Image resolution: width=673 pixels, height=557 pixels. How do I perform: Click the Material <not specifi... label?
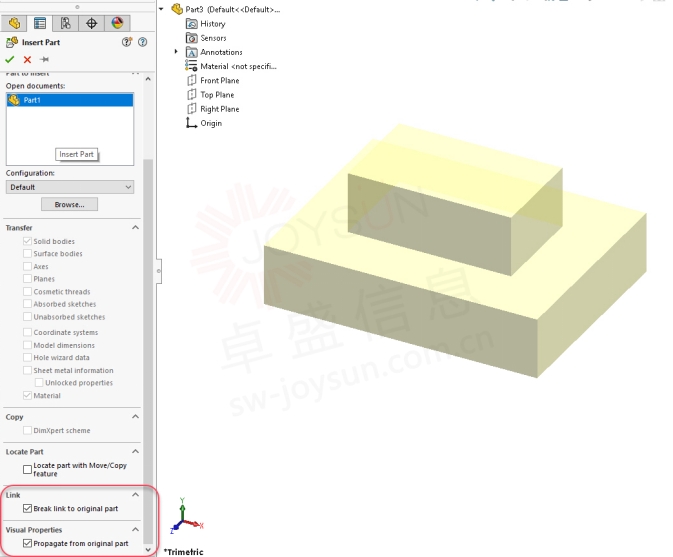[238, 67]
